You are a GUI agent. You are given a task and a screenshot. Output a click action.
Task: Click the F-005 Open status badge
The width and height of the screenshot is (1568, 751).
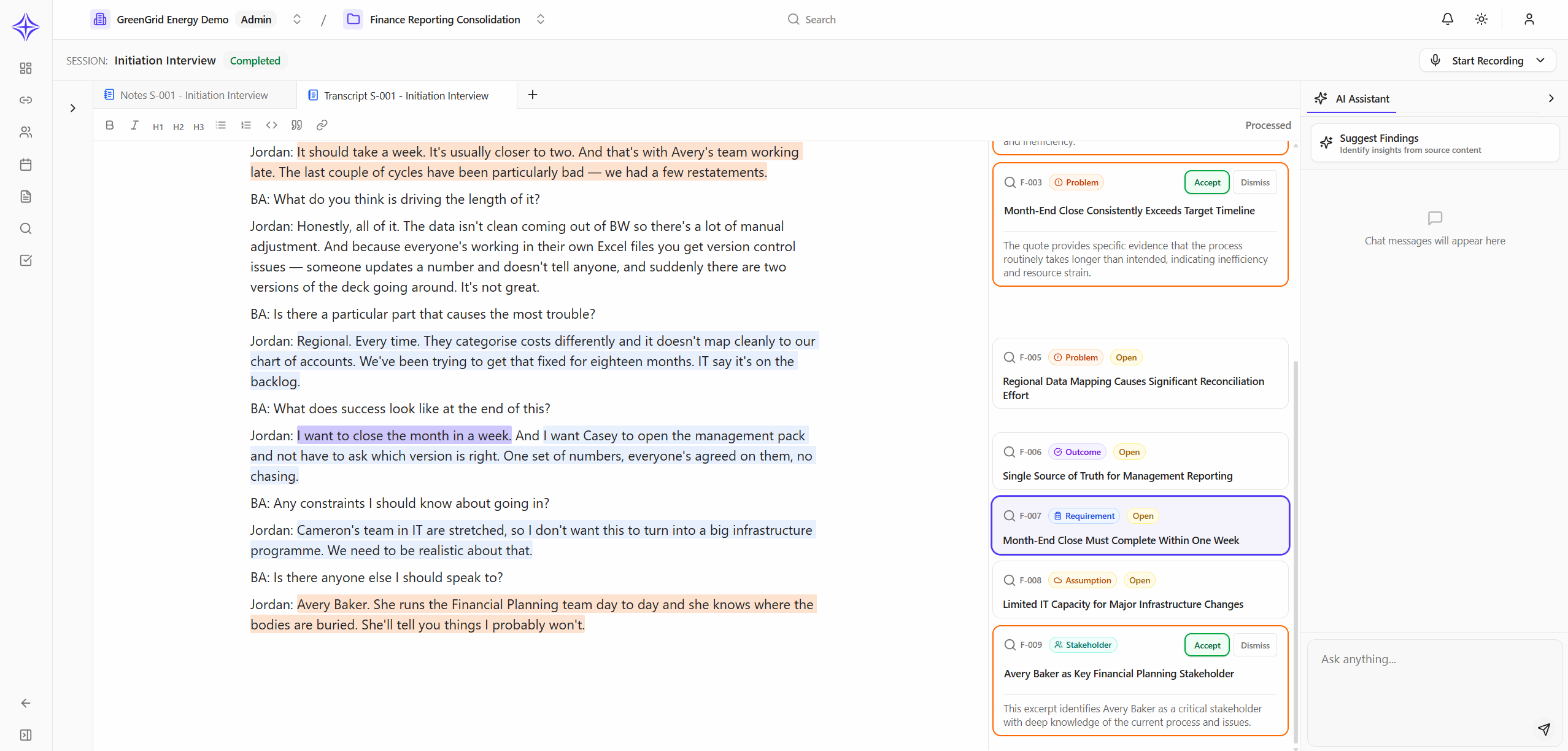click(1126, 357)
